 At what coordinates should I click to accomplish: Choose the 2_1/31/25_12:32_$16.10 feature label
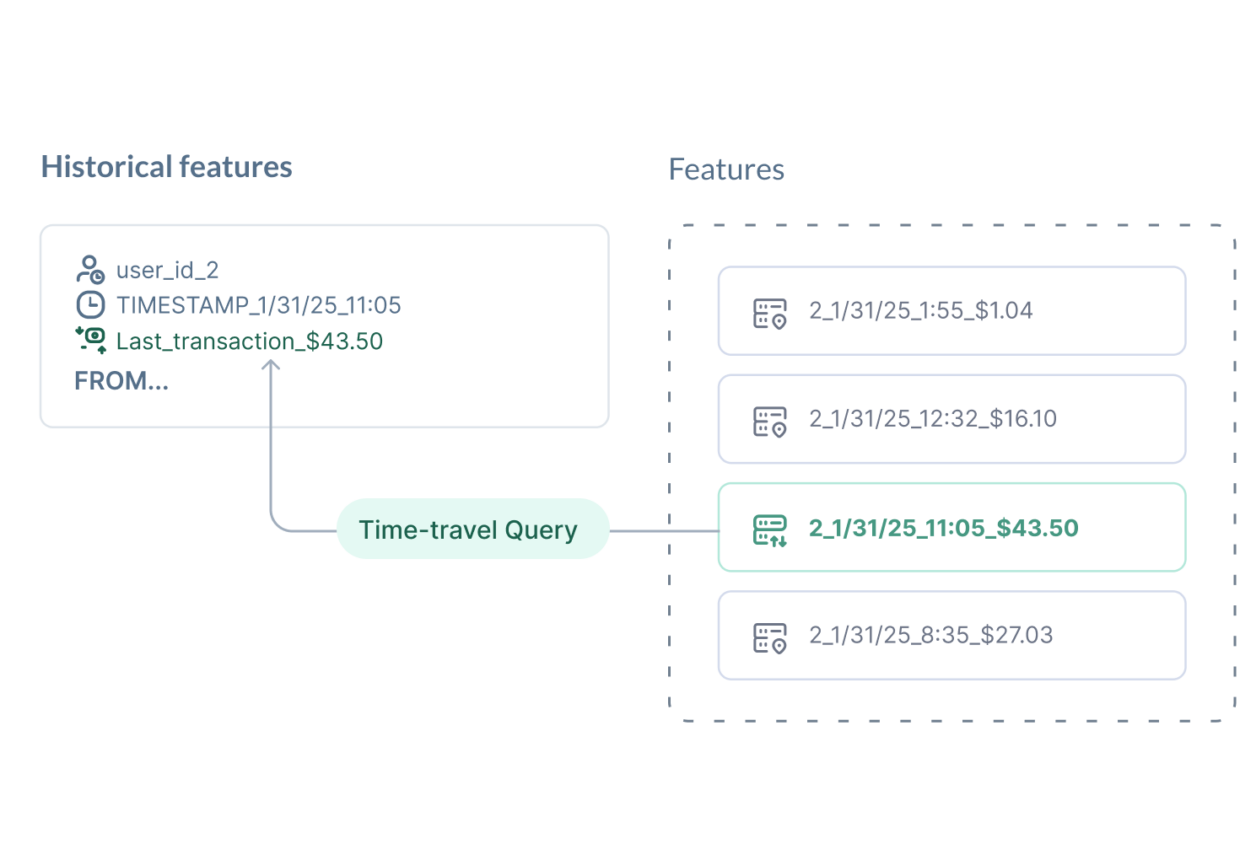(x=932, y=419)
